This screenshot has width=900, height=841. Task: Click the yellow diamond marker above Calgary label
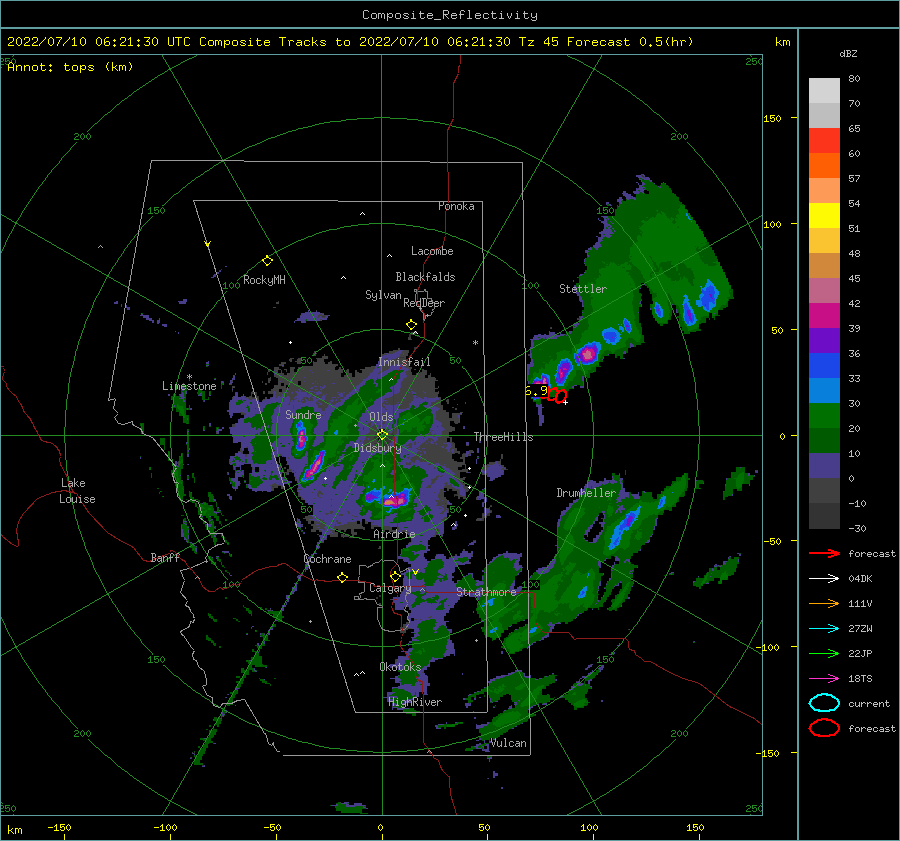[x=395, y=576]
